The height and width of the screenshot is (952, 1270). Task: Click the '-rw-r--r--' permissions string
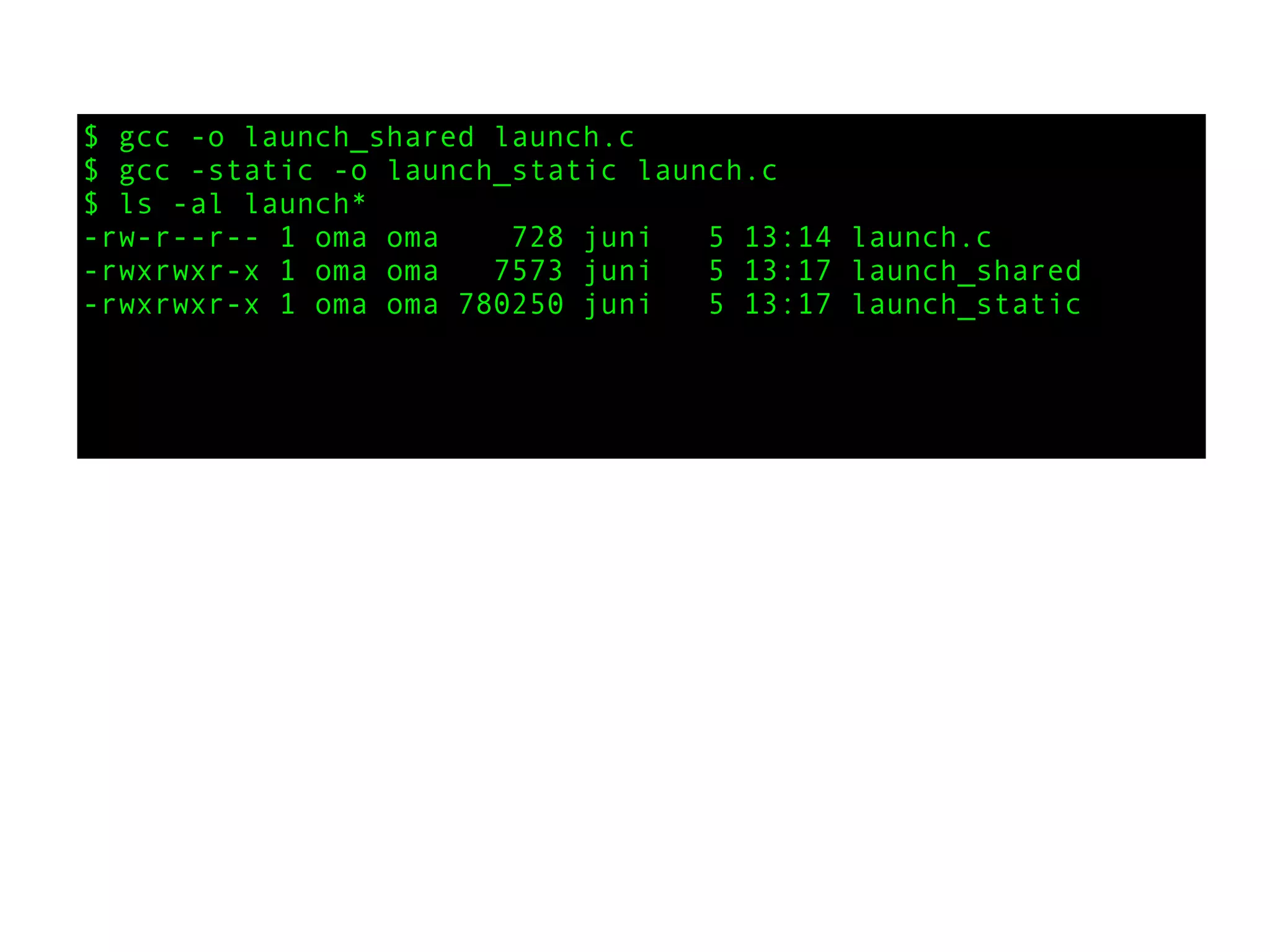pyautogui.click(x=171, y=238)
